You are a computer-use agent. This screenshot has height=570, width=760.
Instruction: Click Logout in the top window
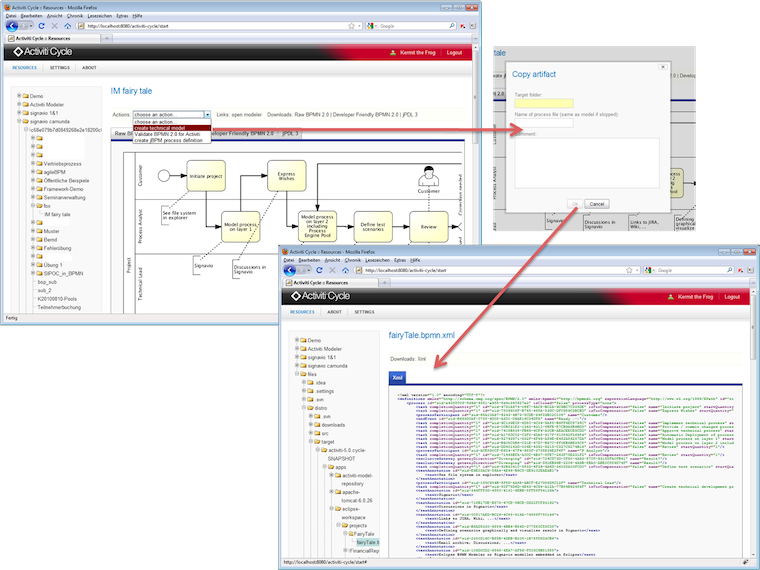coord(454,53)
